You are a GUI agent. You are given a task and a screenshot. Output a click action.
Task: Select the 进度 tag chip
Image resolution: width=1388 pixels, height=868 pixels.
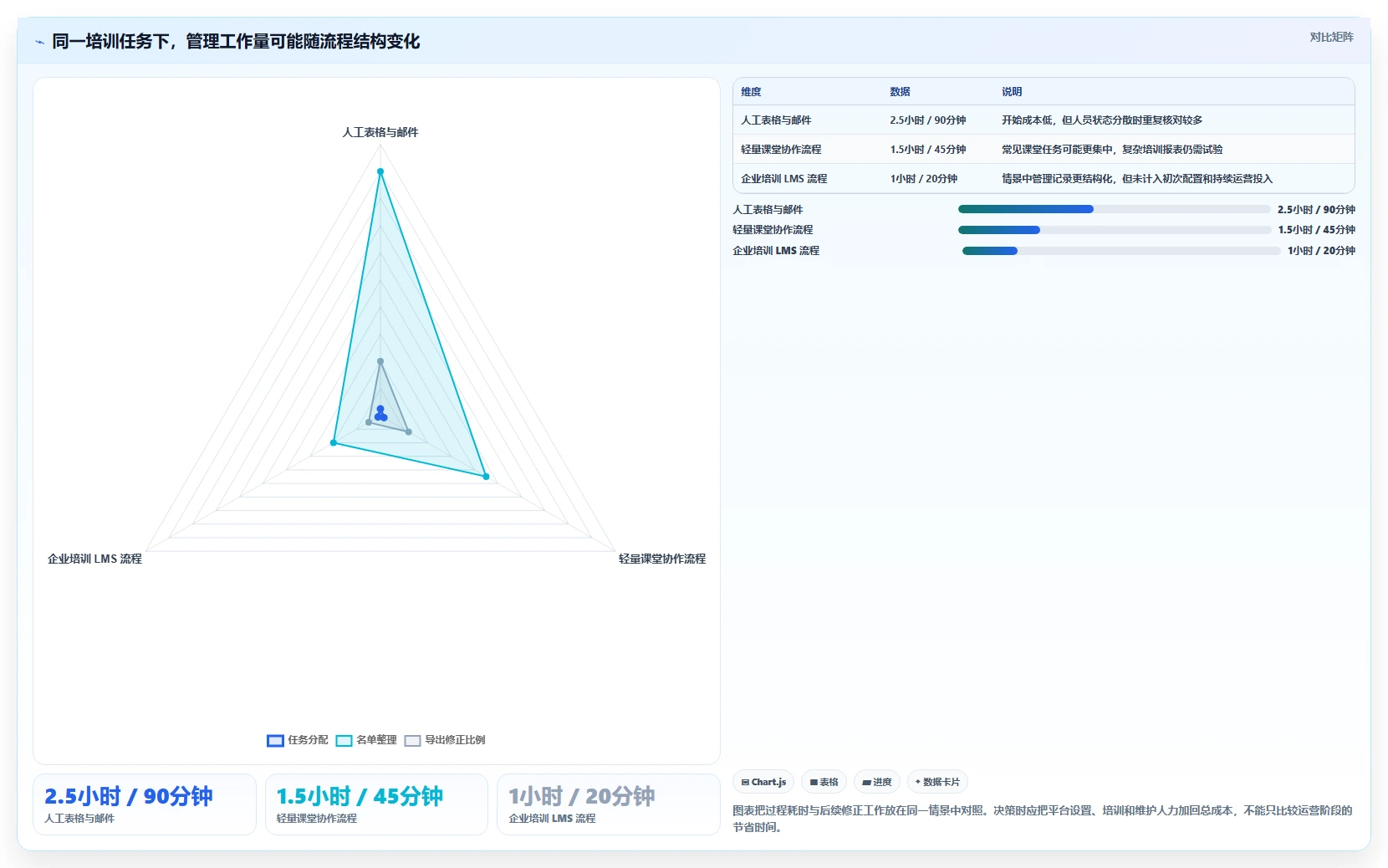[877, 782]
